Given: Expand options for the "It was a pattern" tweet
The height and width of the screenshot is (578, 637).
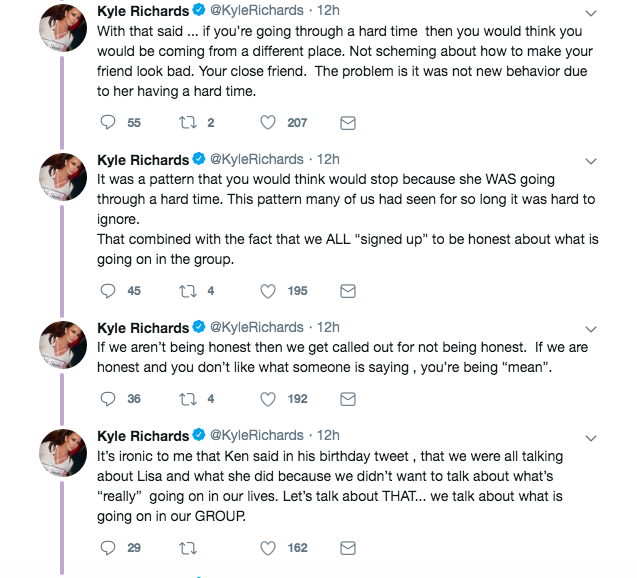Looking at the screenshot, I should tap(591, 161).
